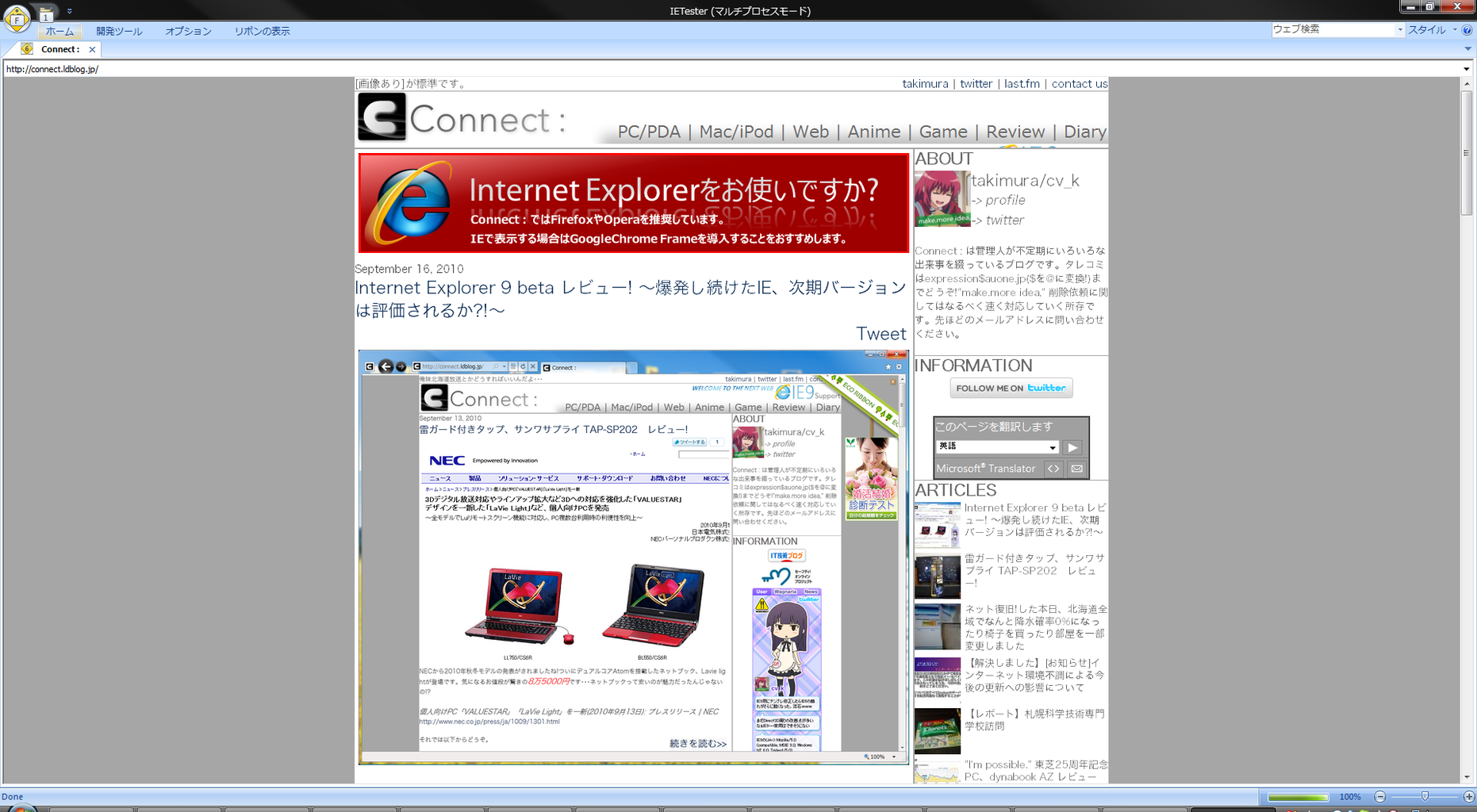Screen dimensions: 1477x812
Task: Open the -> twitter sidebar link
Action: click(x=997, y=220)
